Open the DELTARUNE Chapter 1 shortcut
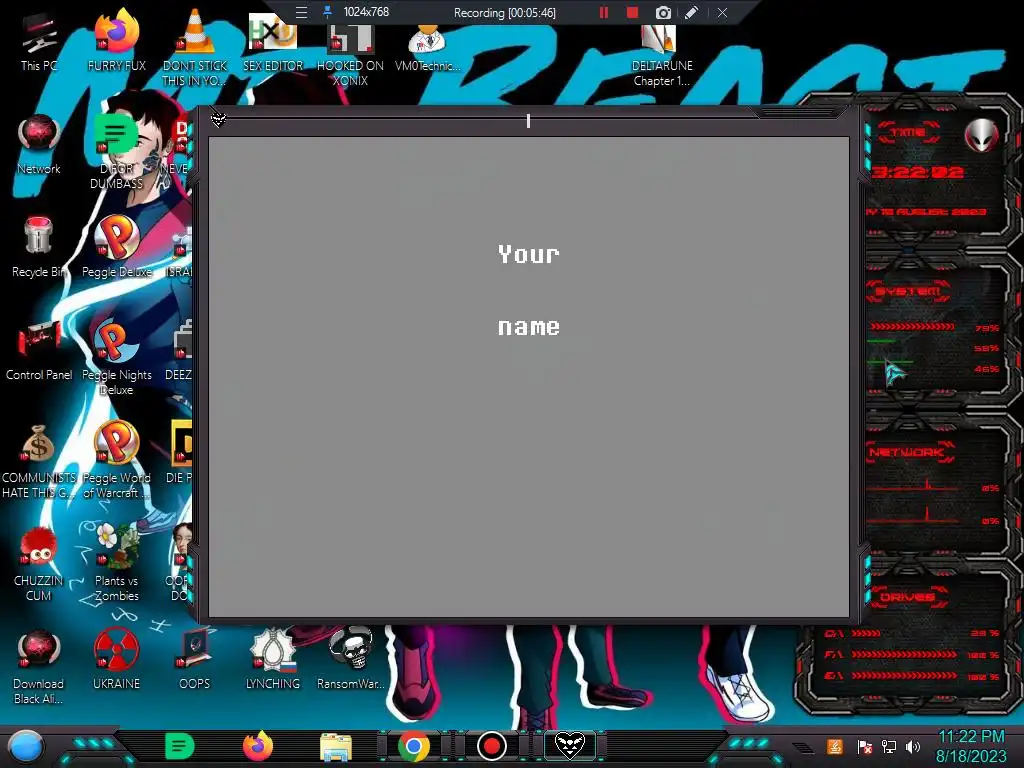1024x768 pixels. point(662,55)
